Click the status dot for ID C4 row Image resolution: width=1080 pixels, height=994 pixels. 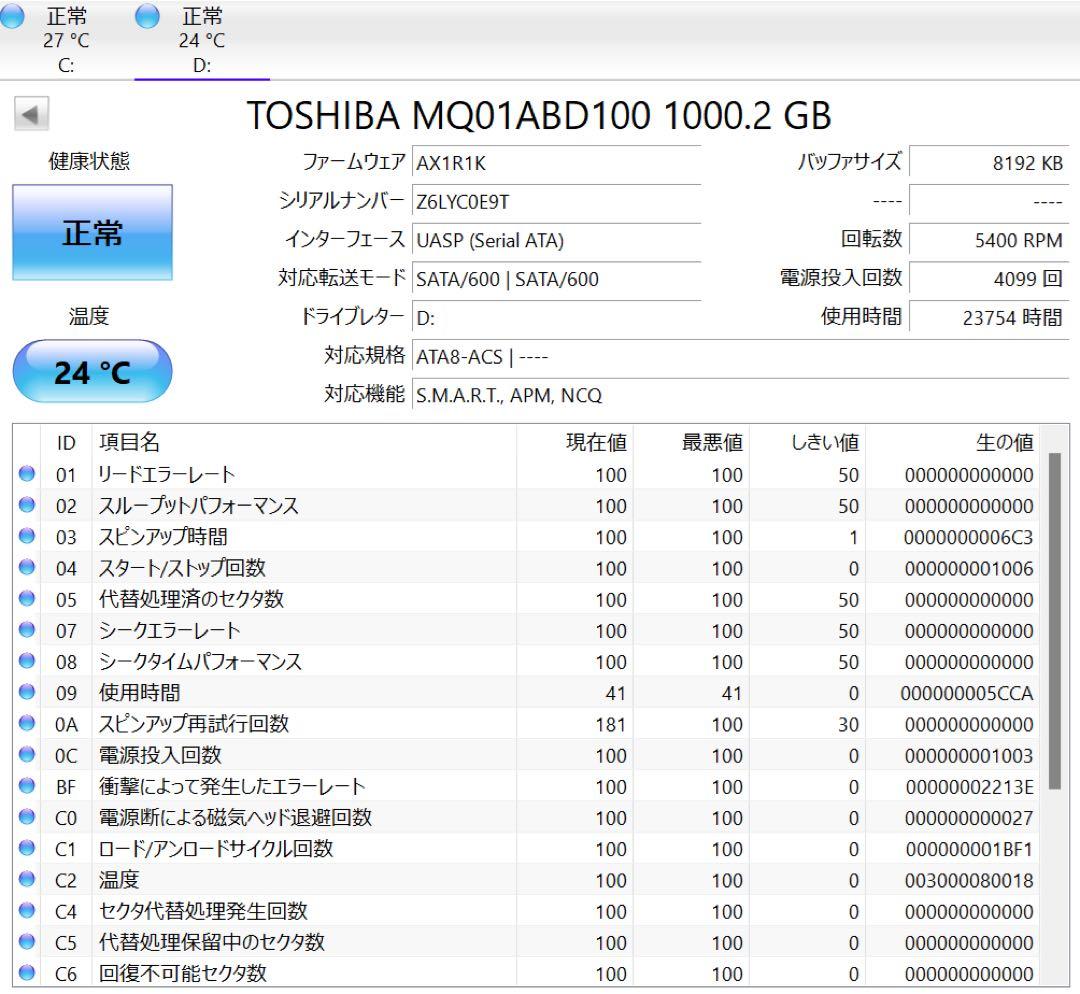[x=27, y=911]
